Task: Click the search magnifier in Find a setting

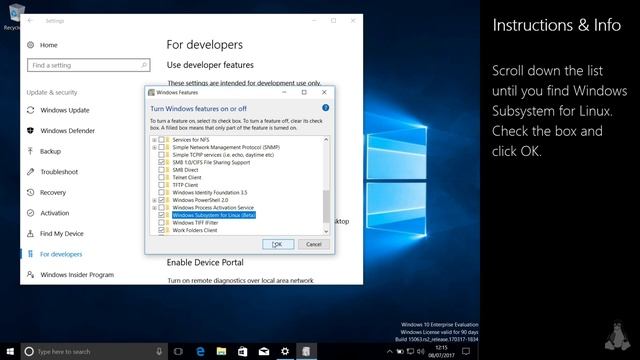Action: click(x=144, y=65)
